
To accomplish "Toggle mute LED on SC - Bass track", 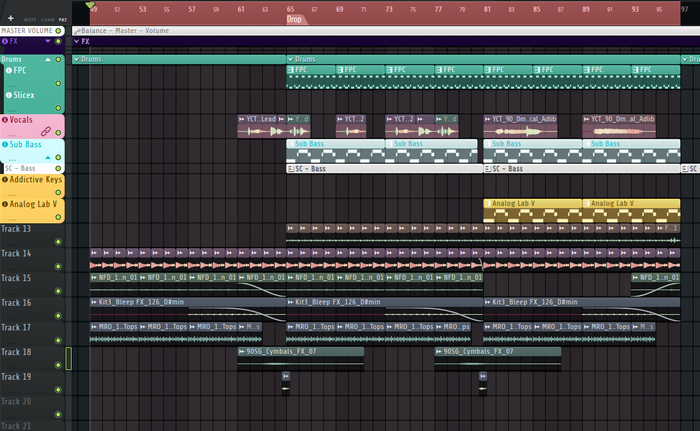I will coord(58,168).
